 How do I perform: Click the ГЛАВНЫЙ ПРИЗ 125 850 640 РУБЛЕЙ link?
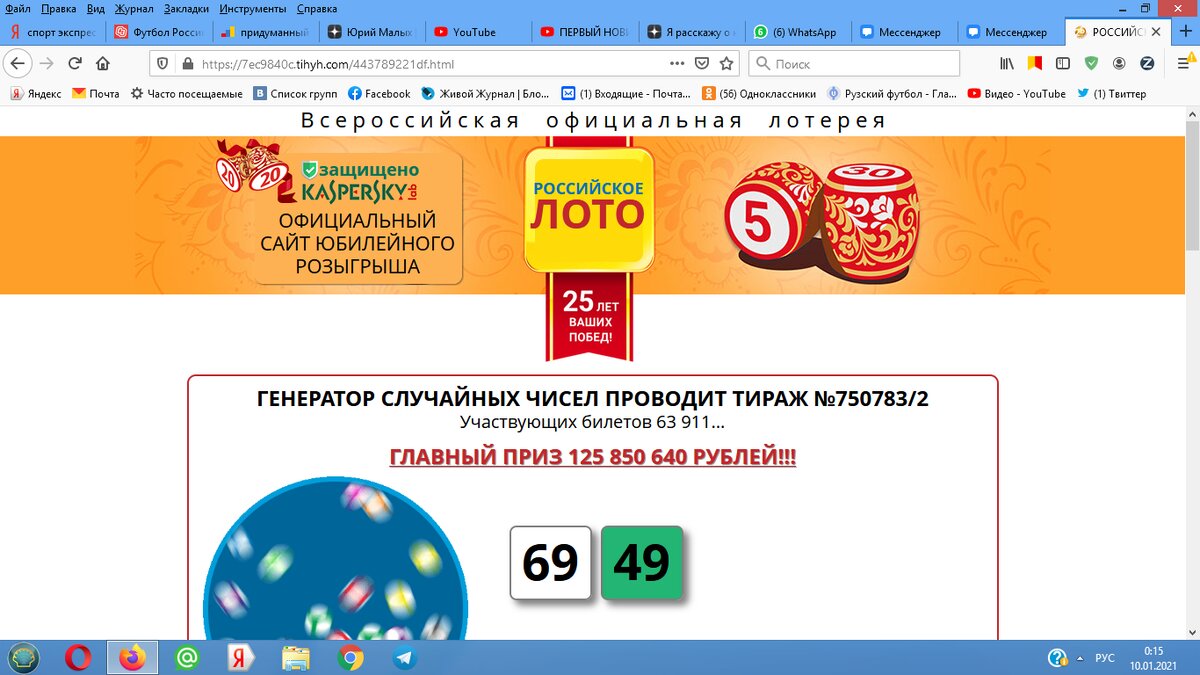tap(593, 458)
